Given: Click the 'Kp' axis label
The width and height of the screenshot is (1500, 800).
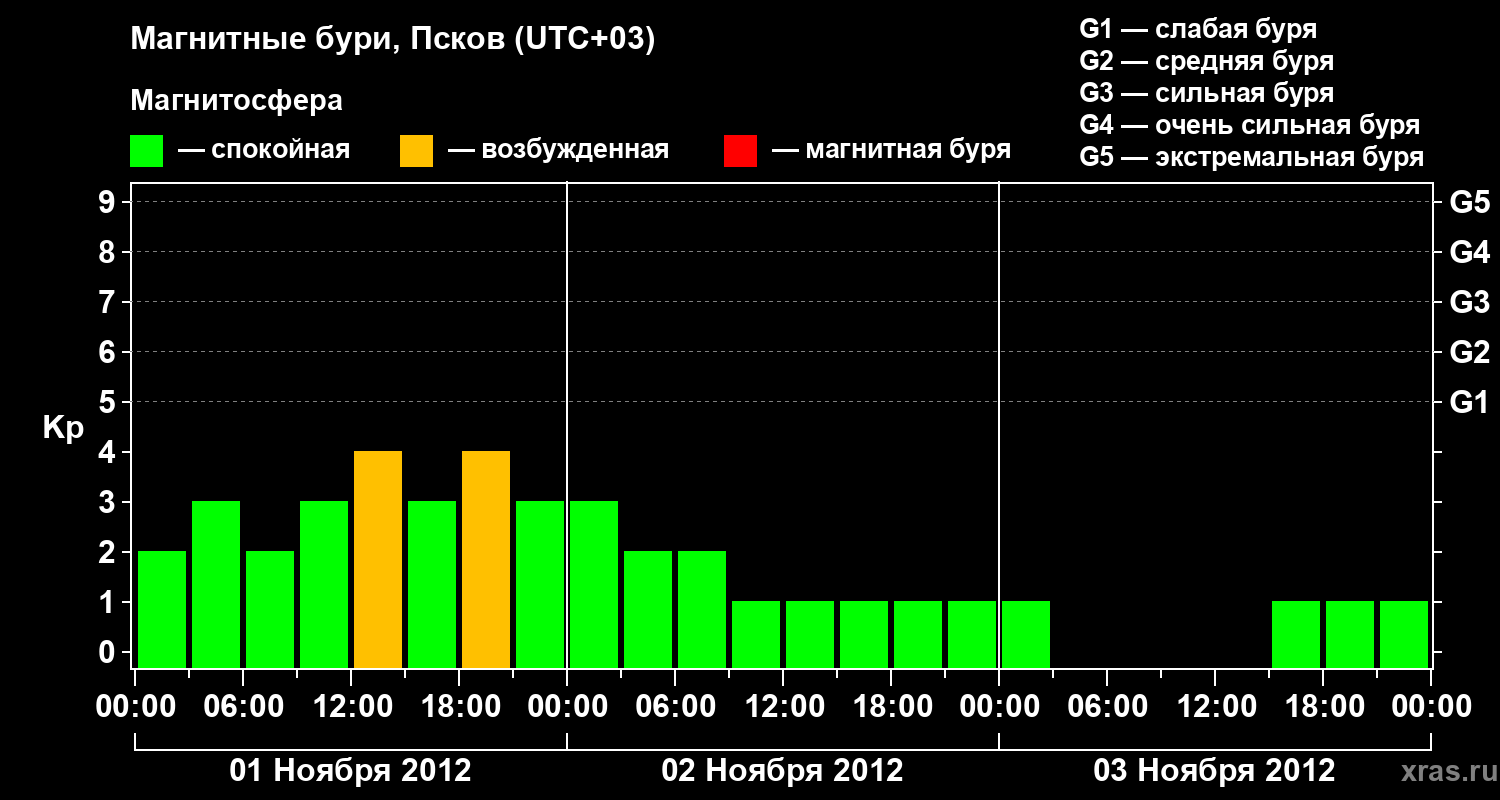Looking at the screenshot, I should (x=63, y=428).
